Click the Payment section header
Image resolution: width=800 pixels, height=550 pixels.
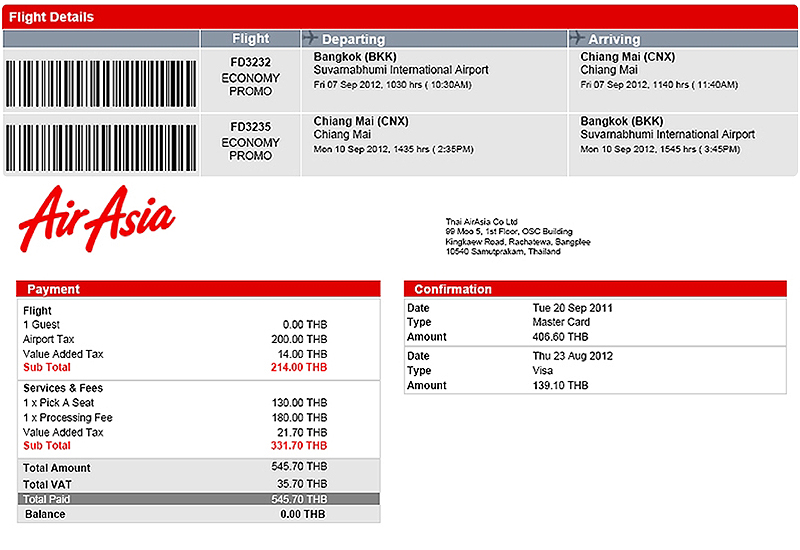[x=198, y=289]
